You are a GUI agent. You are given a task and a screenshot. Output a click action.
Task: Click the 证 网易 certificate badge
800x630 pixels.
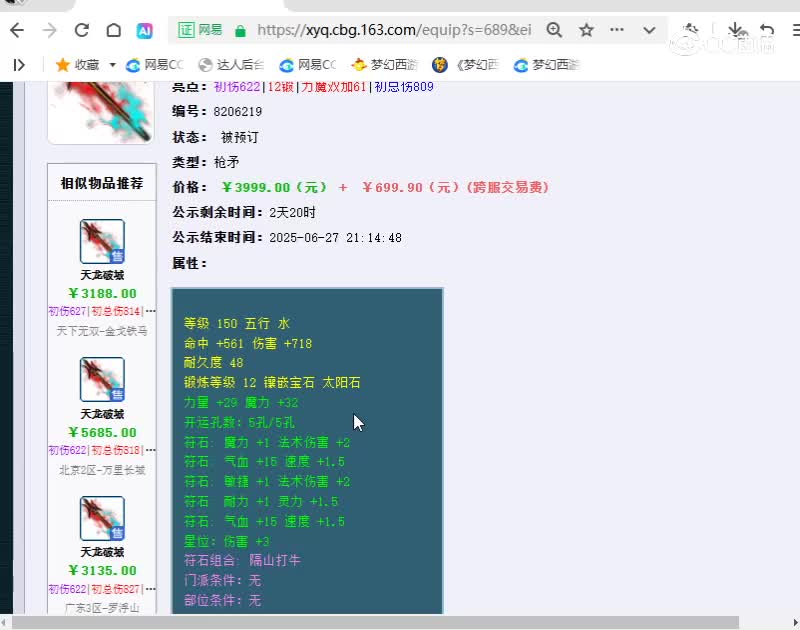(x=200, y=30)
